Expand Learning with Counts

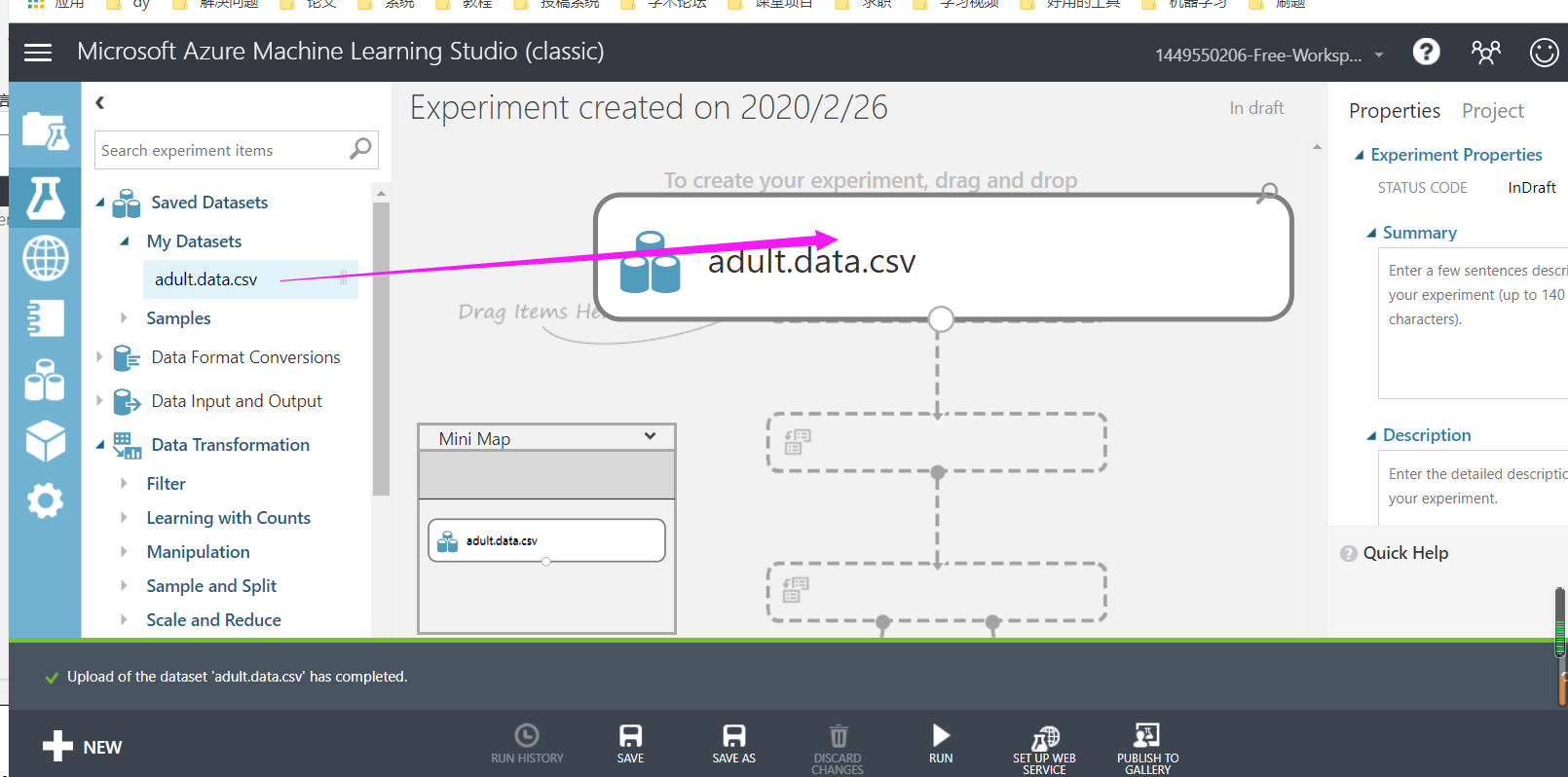click(124, 517)
